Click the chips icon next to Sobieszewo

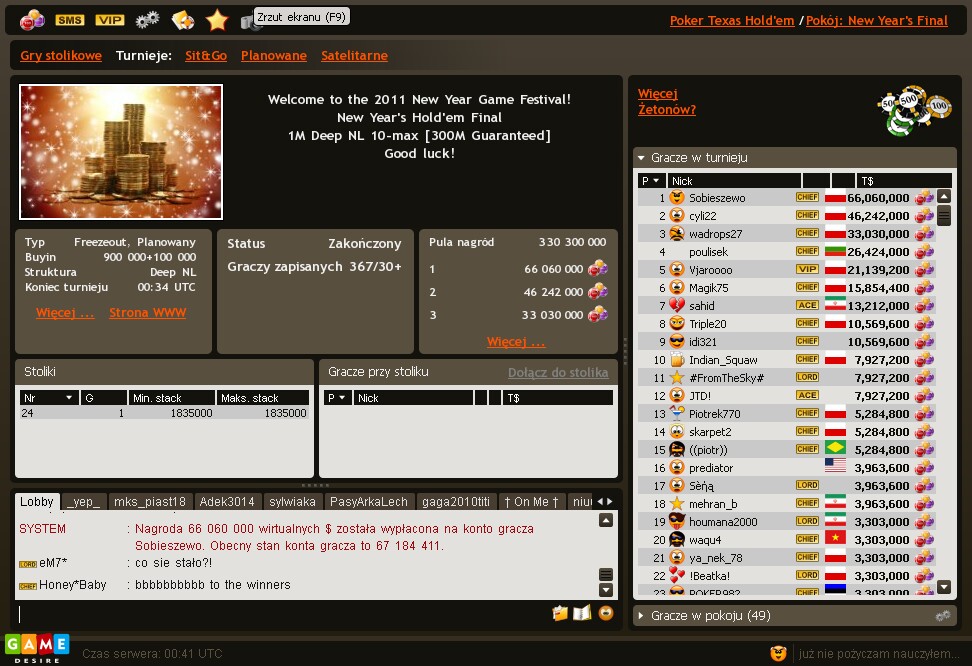pos(924,198)
